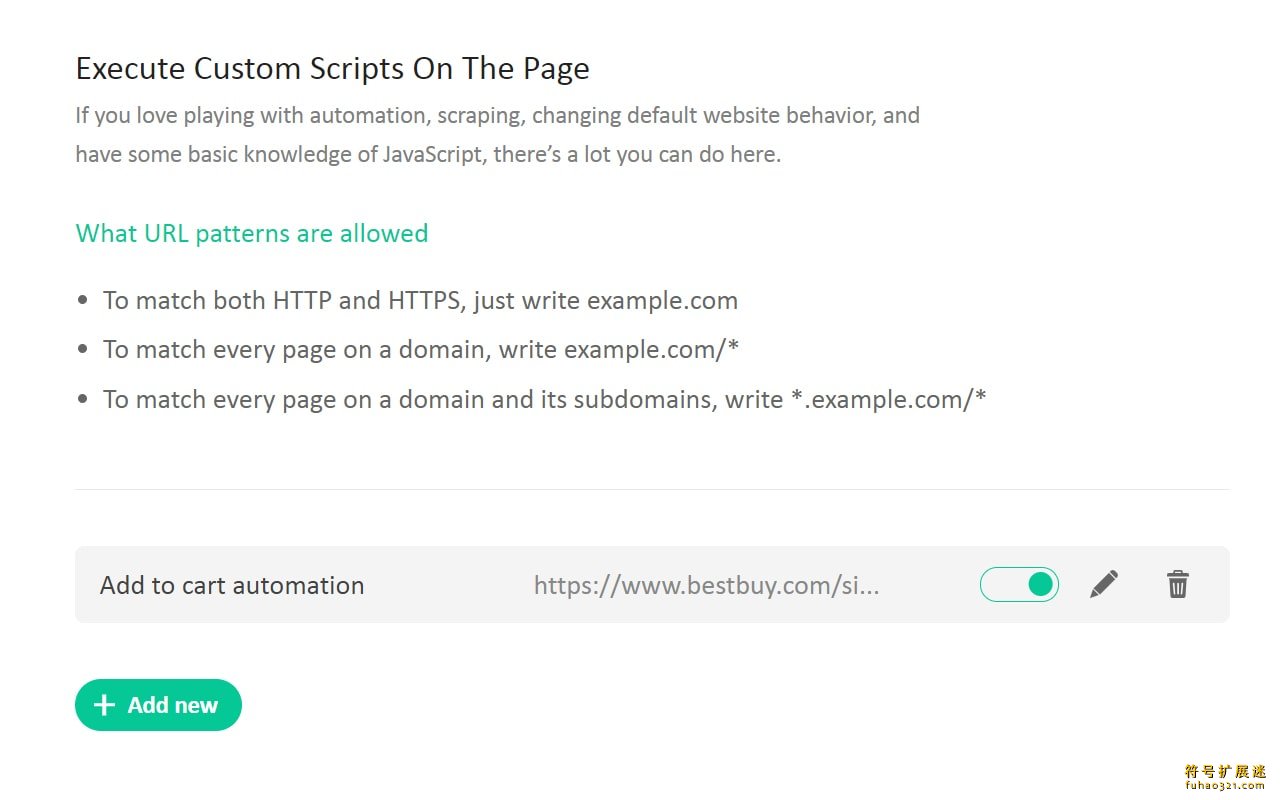Image resolution: width=1280 pixels, height=800 pixels.
Task: Click the horizontal divider above the script list
Action: tap(652, 489)
